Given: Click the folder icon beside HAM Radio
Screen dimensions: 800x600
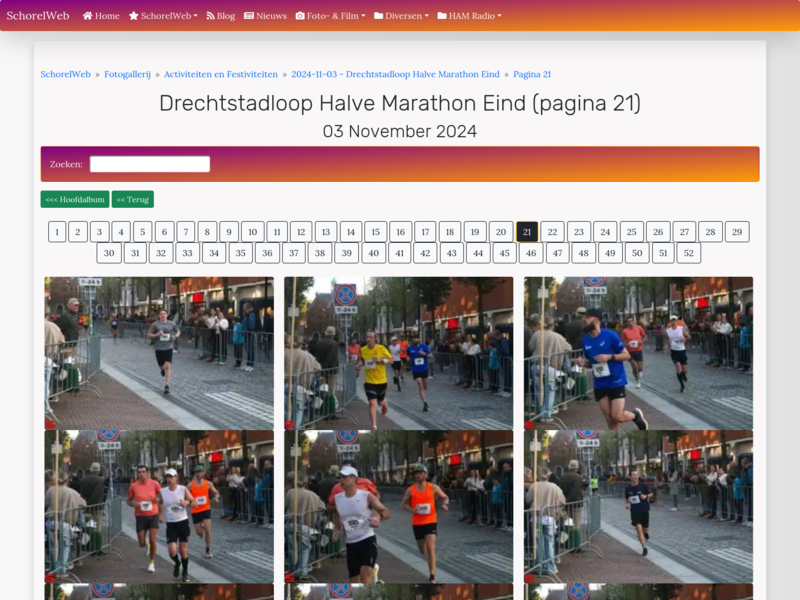Looking at the screenshot, I should 442,16.
